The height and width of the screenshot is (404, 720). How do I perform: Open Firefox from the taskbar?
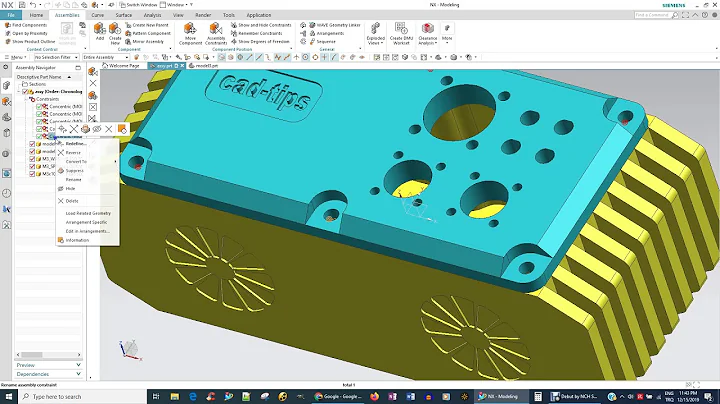(x=374, y=397)
